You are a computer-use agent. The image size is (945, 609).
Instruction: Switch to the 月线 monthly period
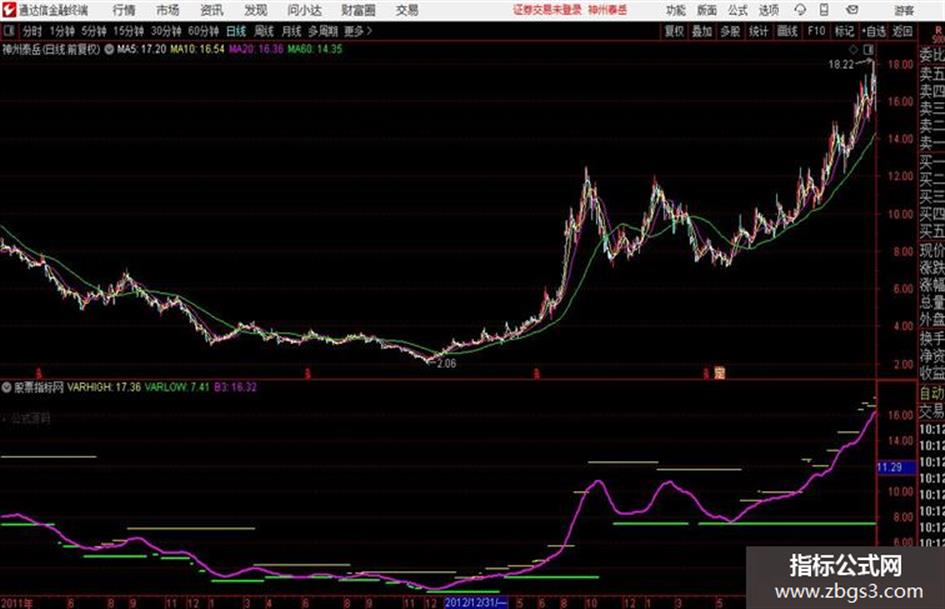coord(292,31)
